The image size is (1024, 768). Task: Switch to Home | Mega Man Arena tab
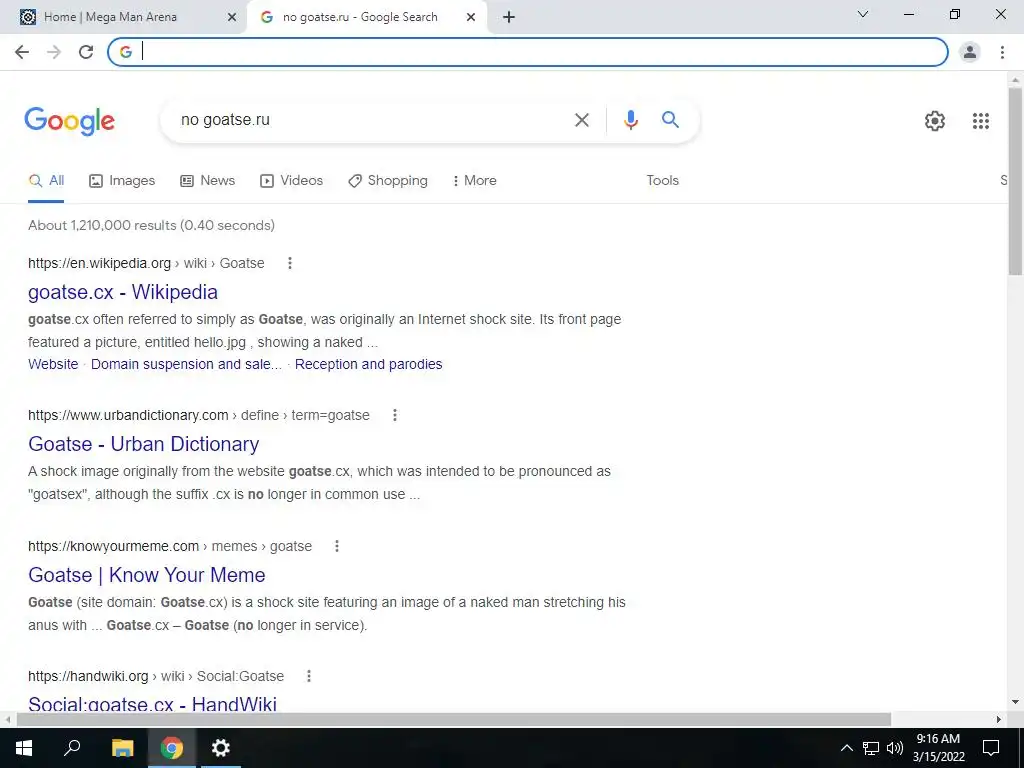110,17
